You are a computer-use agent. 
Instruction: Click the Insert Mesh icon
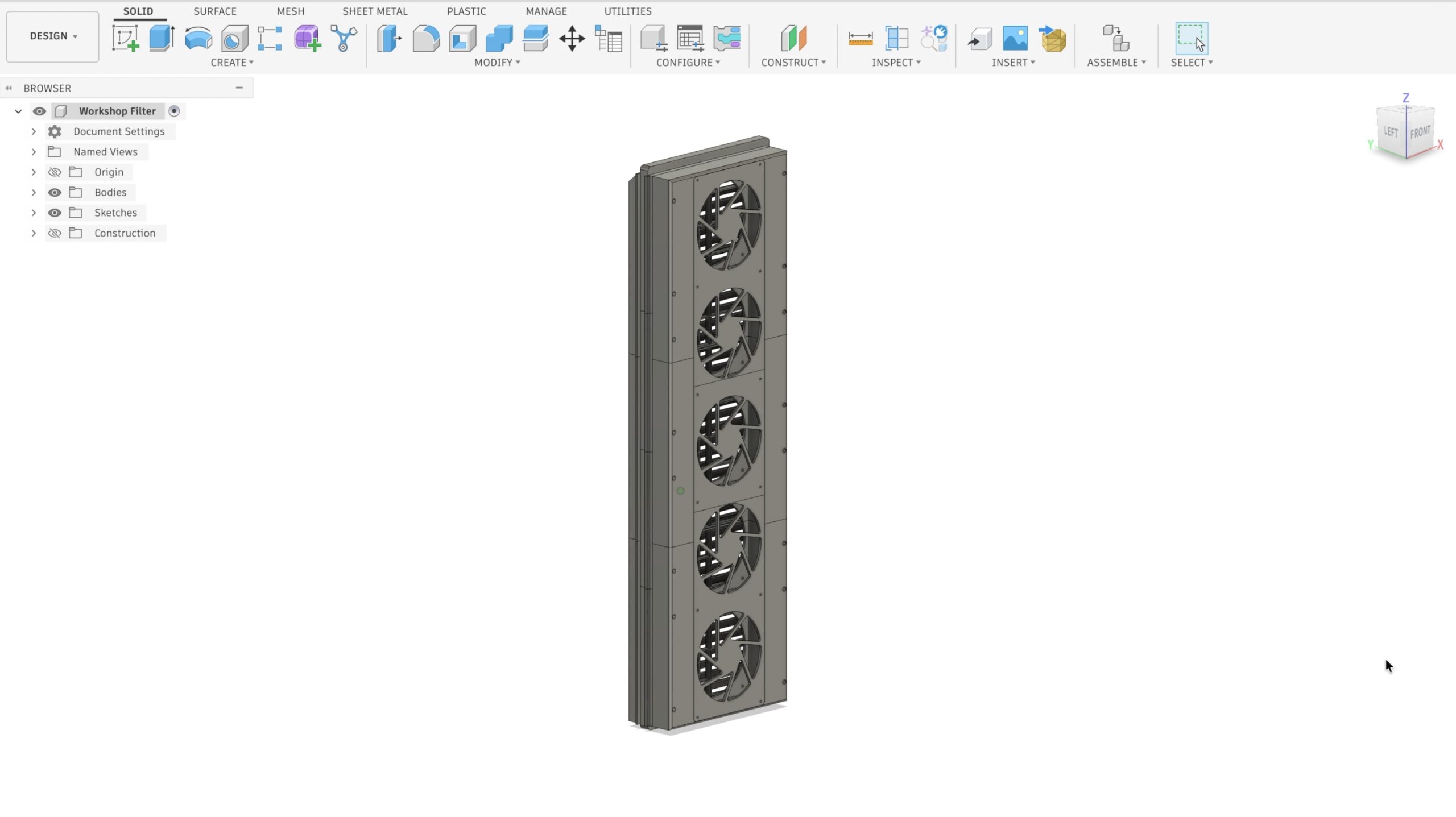pos(1052,39)
